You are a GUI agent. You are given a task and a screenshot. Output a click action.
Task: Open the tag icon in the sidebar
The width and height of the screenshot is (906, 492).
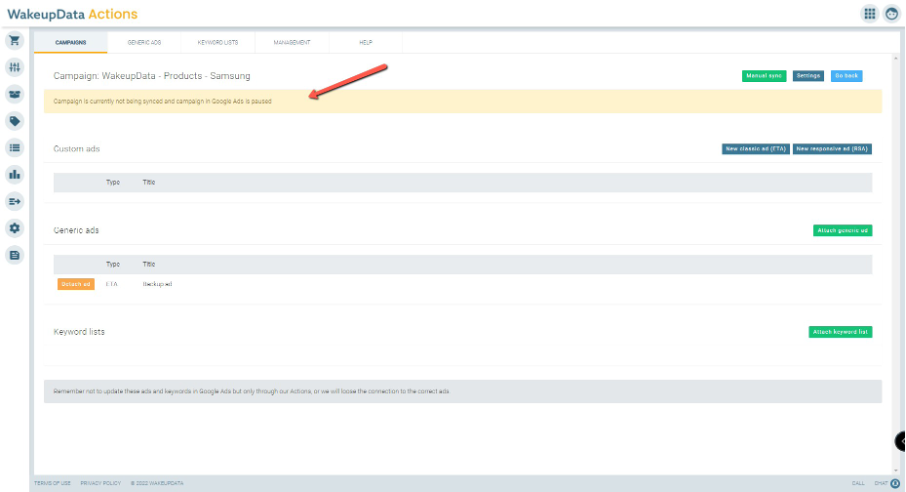(14, 121)
